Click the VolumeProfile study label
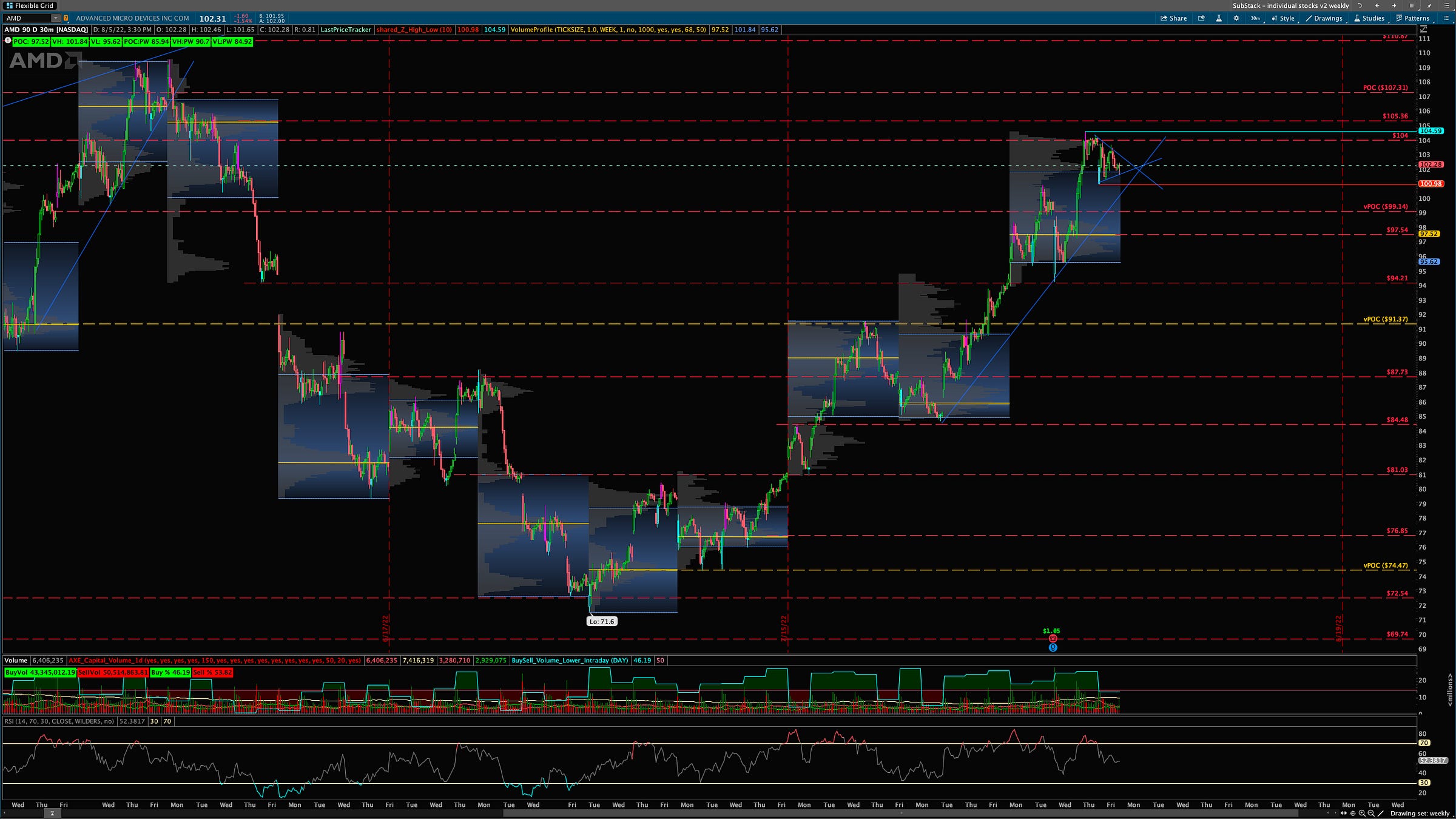 click(608, 30)
